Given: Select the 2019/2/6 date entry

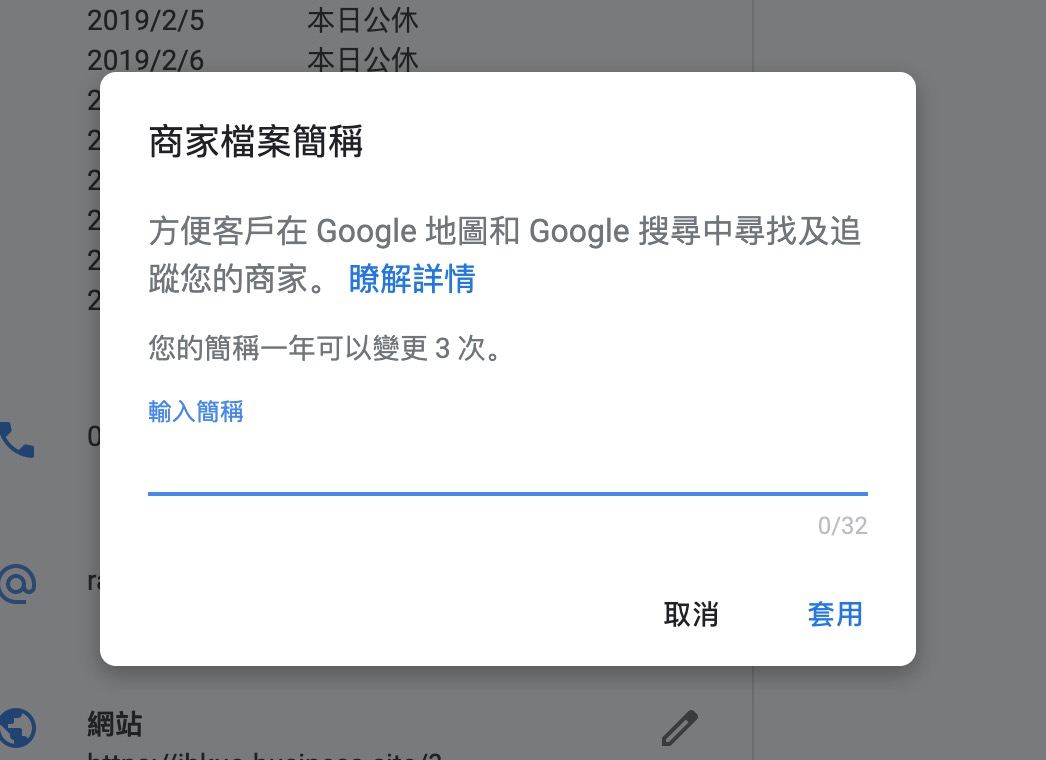Looking at the screenshot, I should pyautogui.click(x=145, y=60).
